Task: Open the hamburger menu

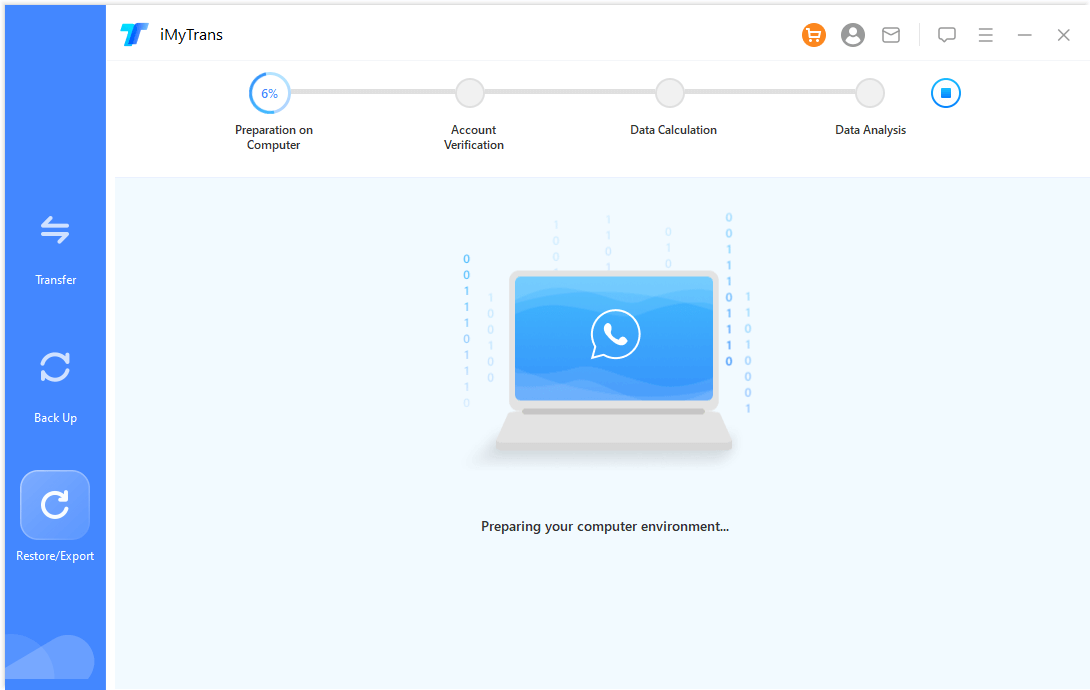Action: (985, 35)
